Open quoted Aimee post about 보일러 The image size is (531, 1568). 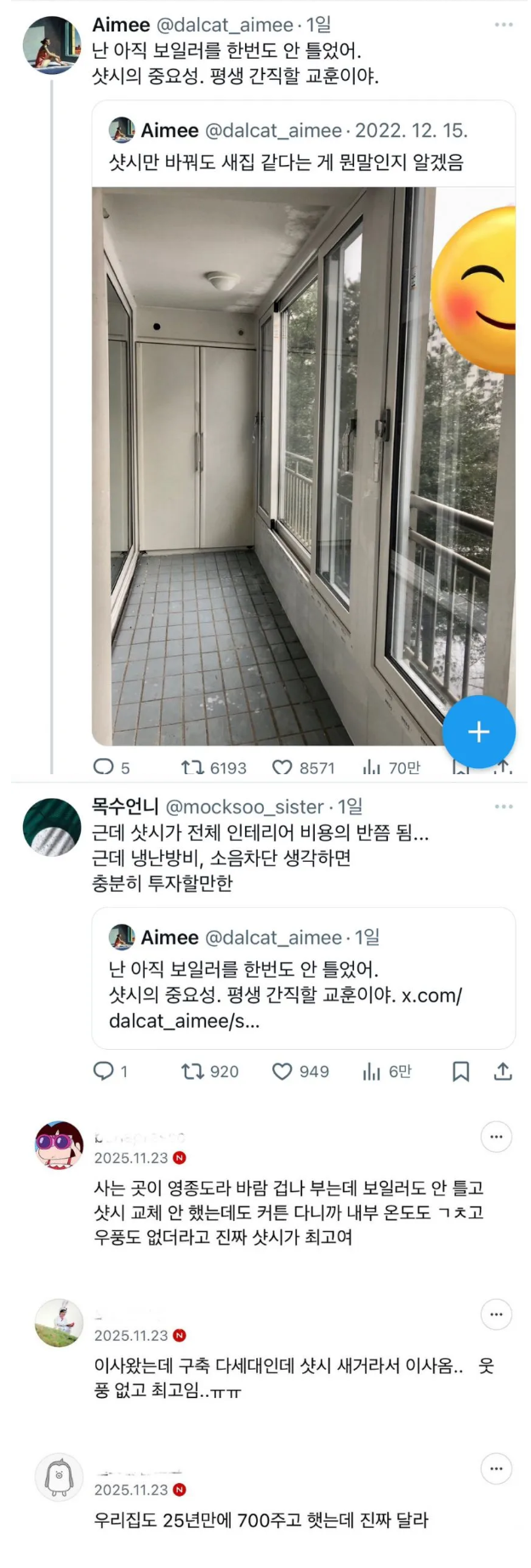pyautogui.click(x=303, y=978)
